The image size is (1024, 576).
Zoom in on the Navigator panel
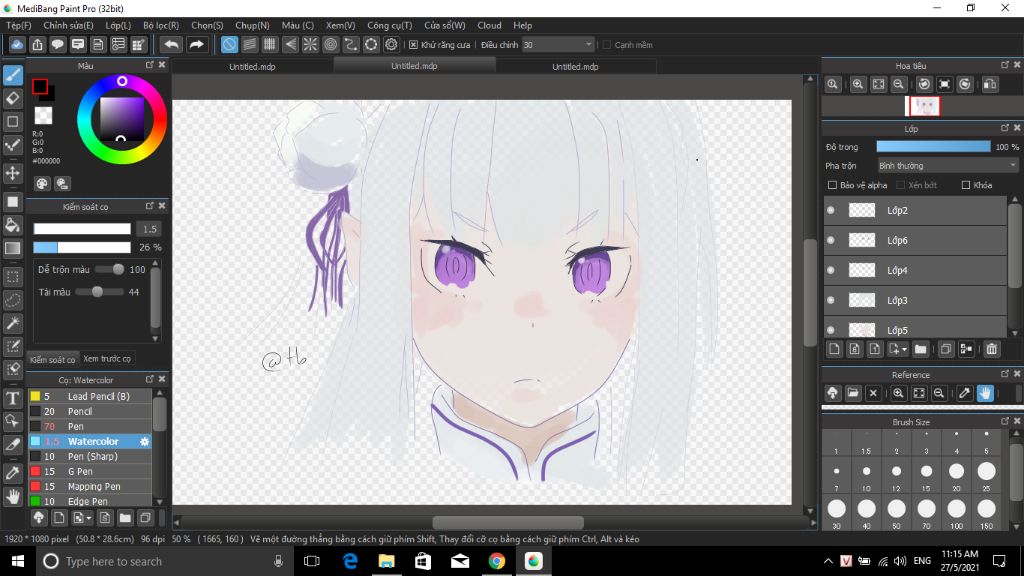point(858,84)
